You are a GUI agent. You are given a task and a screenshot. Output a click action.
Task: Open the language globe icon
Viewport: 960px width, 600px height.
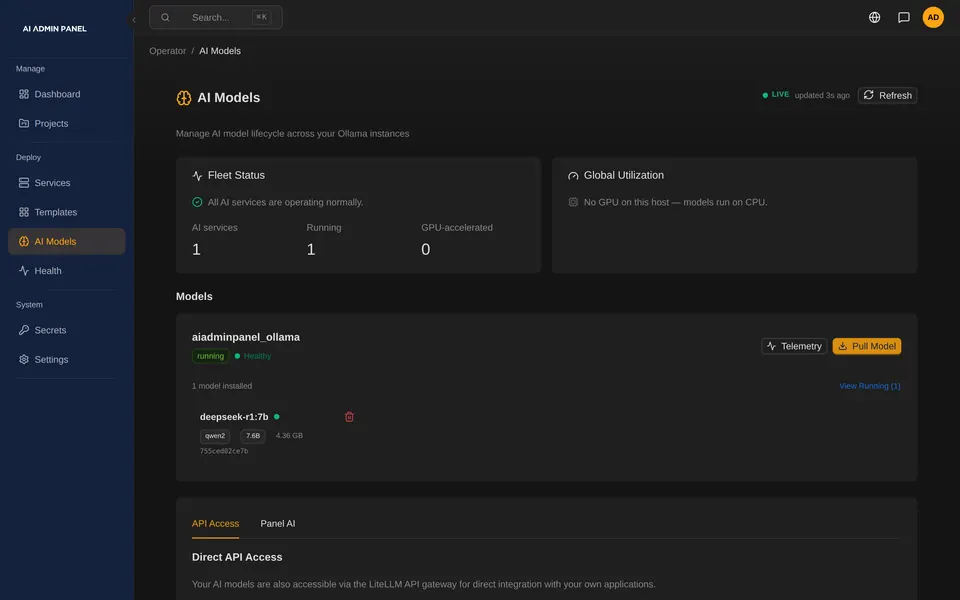pos(874,18)
